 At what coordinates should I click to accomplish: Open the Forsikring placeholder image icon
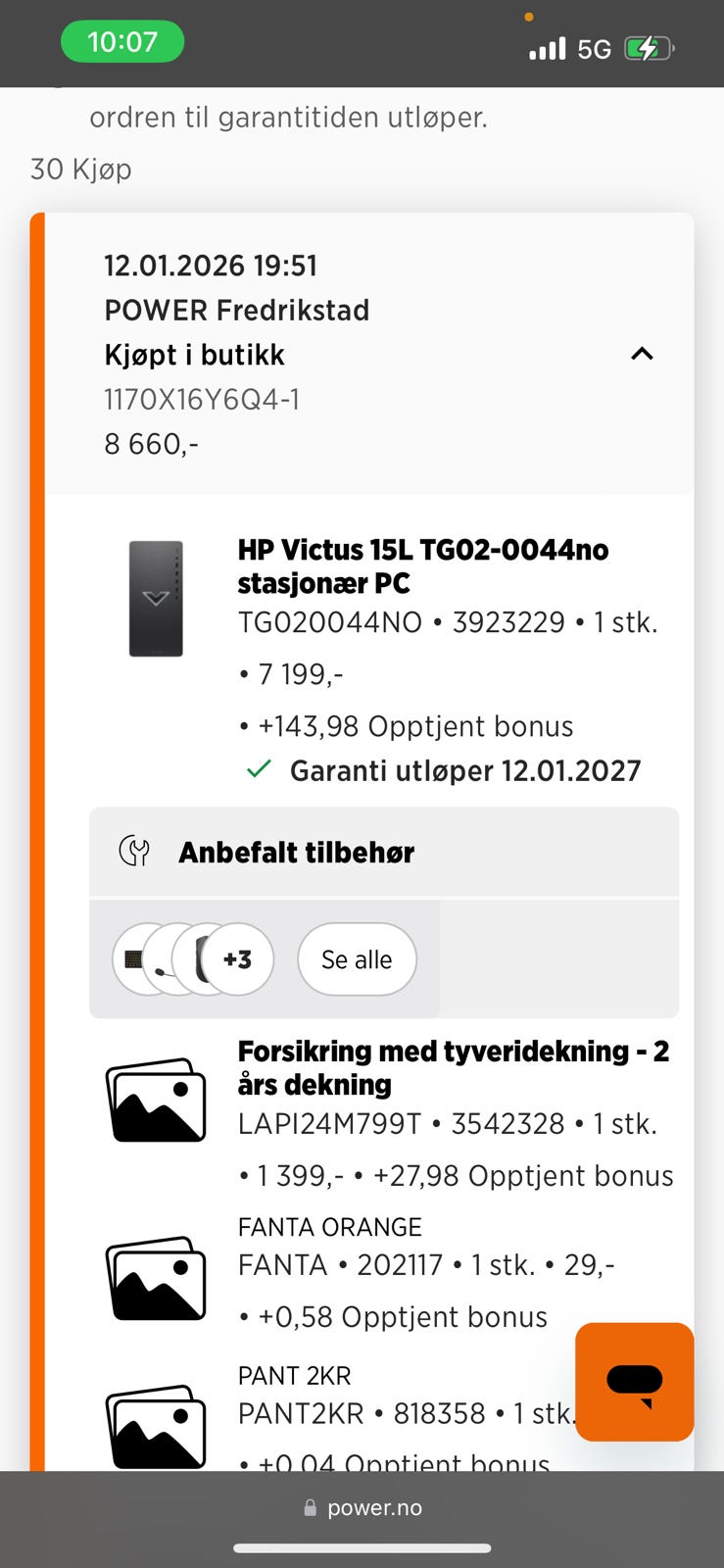156,1100
